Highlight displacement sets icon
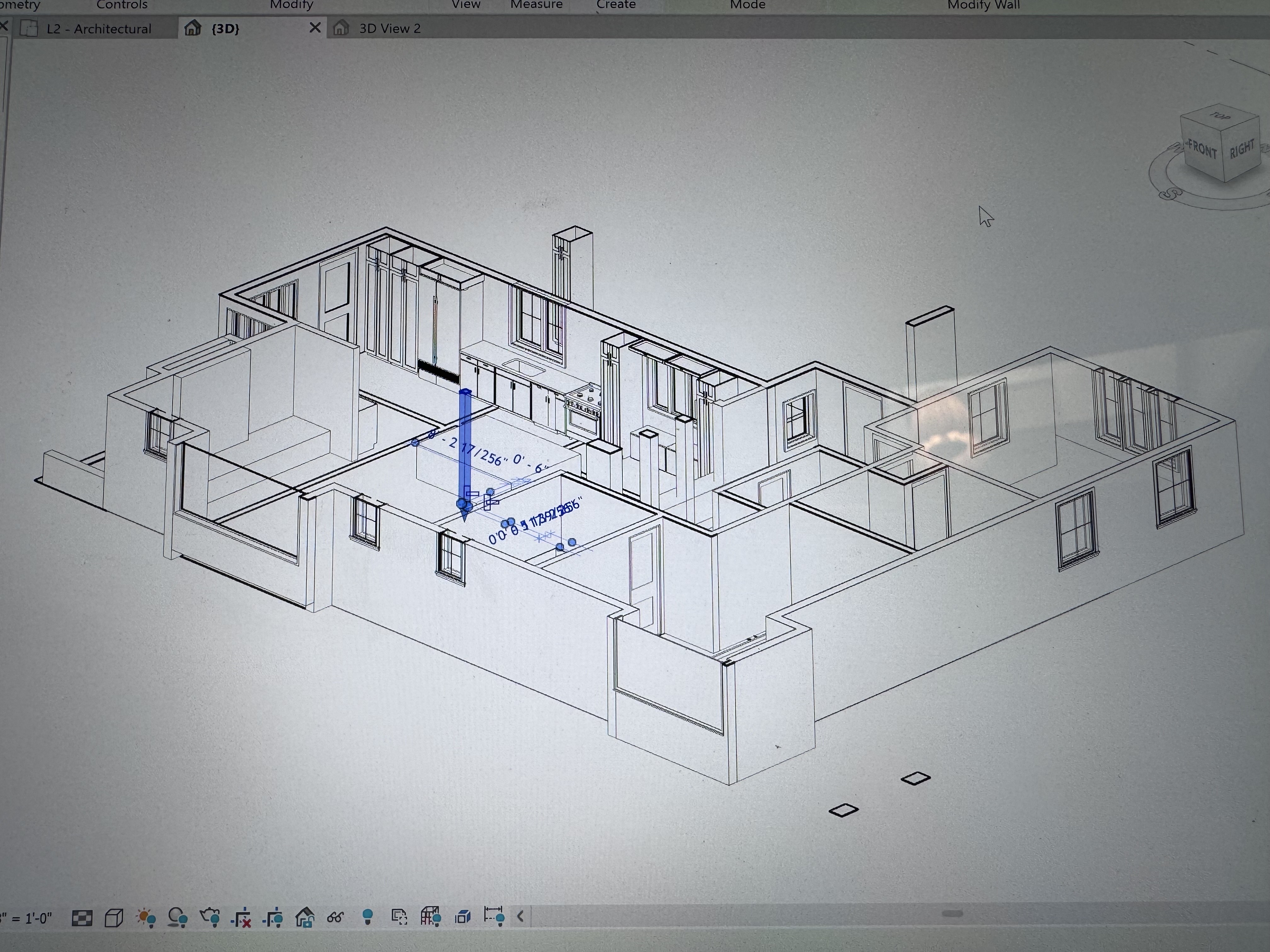 pyautogui.click(x=462, y=917)
